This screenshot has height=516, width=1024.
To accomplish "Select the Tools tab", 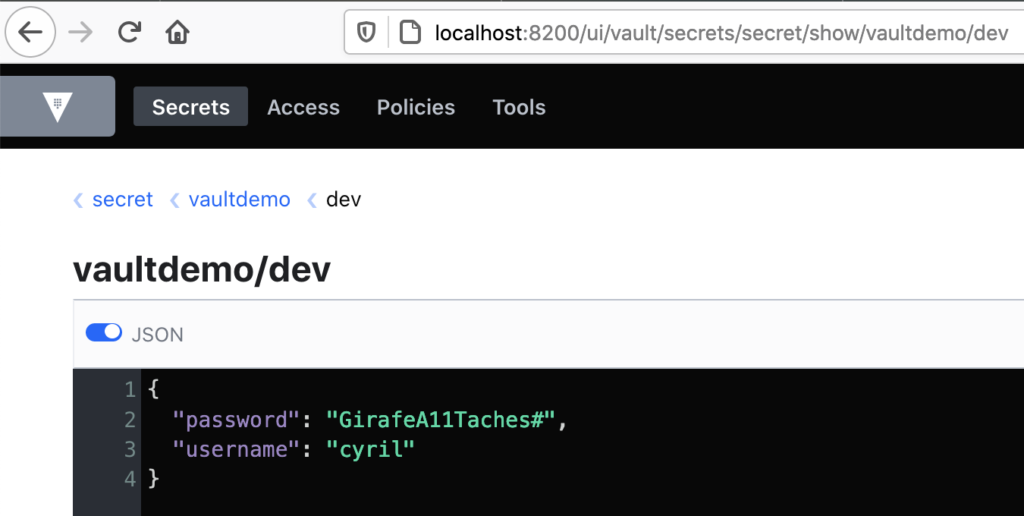I will tap(519, 107).
